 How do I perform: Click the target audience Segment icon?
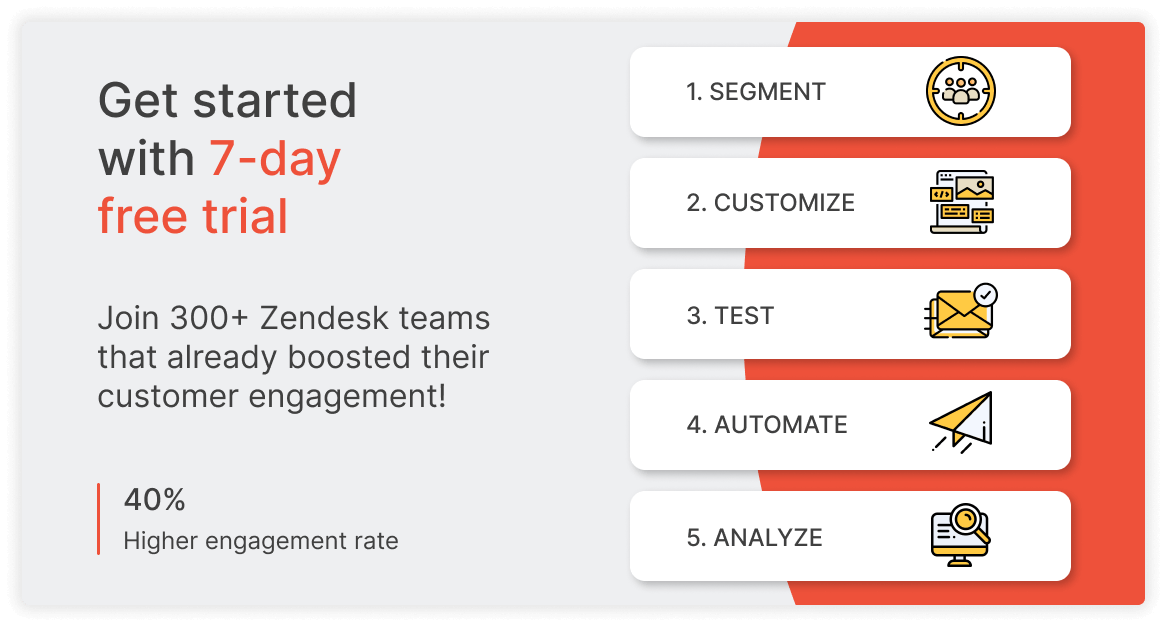point(961,92)
